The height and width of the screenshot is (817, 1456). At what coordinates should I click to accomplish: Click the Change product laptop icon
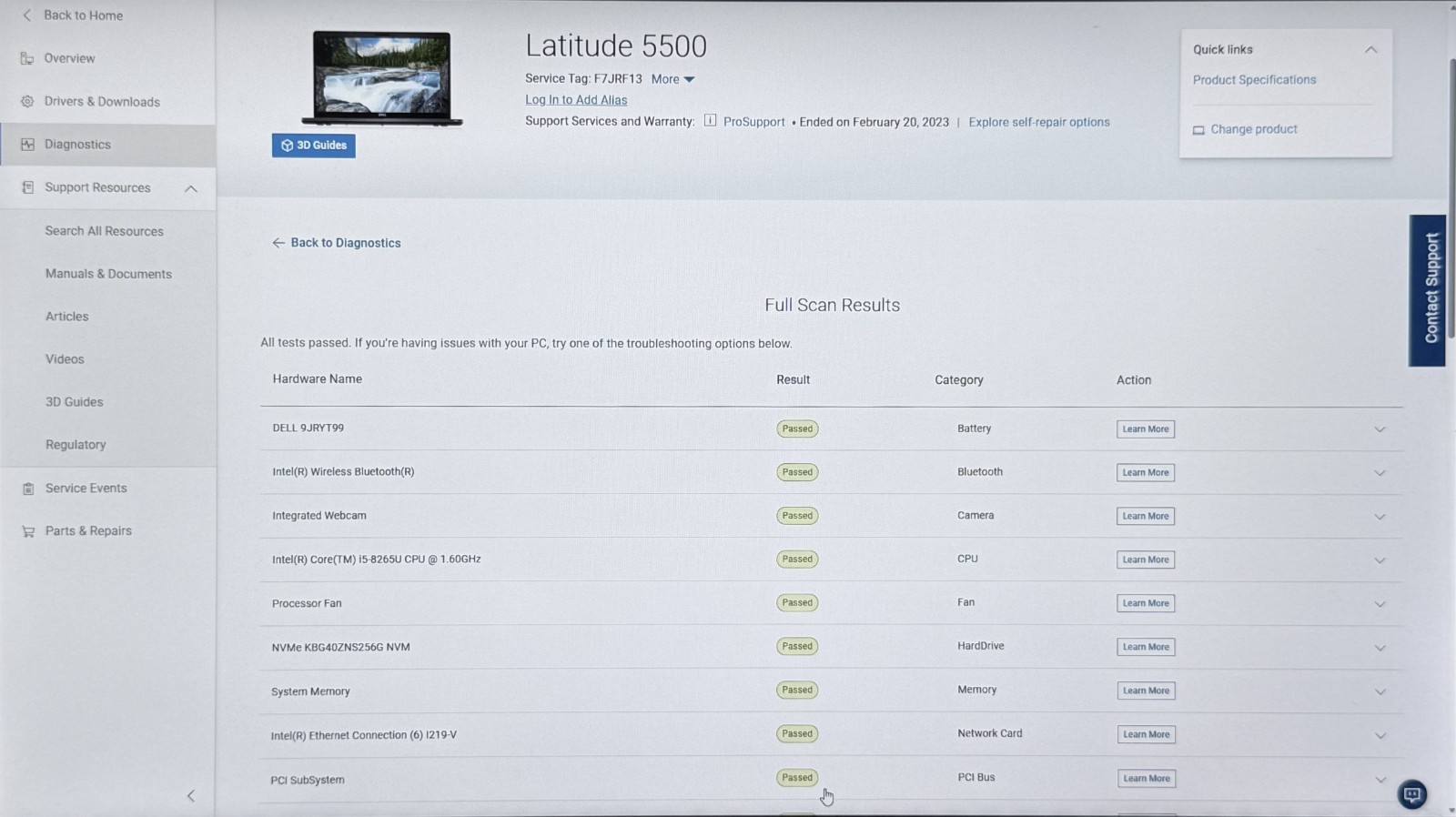1198,130
